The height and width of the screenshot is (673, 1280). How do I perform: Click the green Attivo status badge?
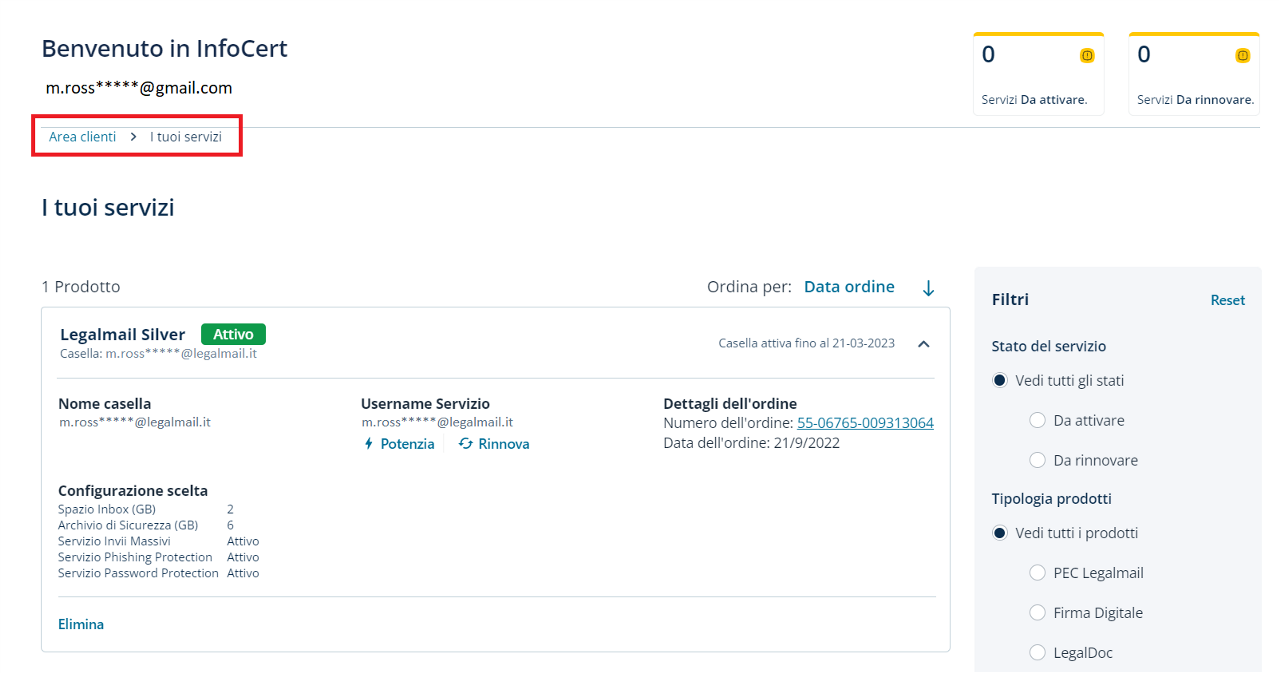tap(233, 335)
